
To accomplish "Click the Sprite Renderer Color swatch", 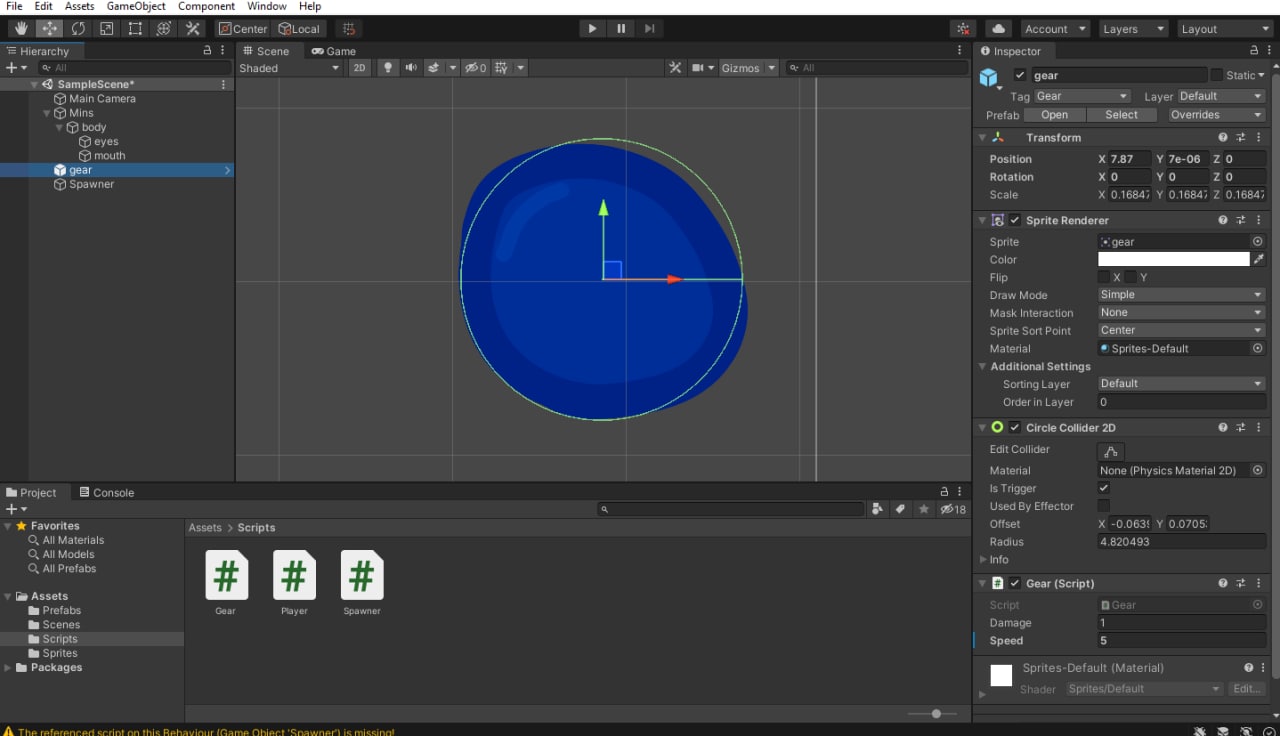I will click(1173, 260).
